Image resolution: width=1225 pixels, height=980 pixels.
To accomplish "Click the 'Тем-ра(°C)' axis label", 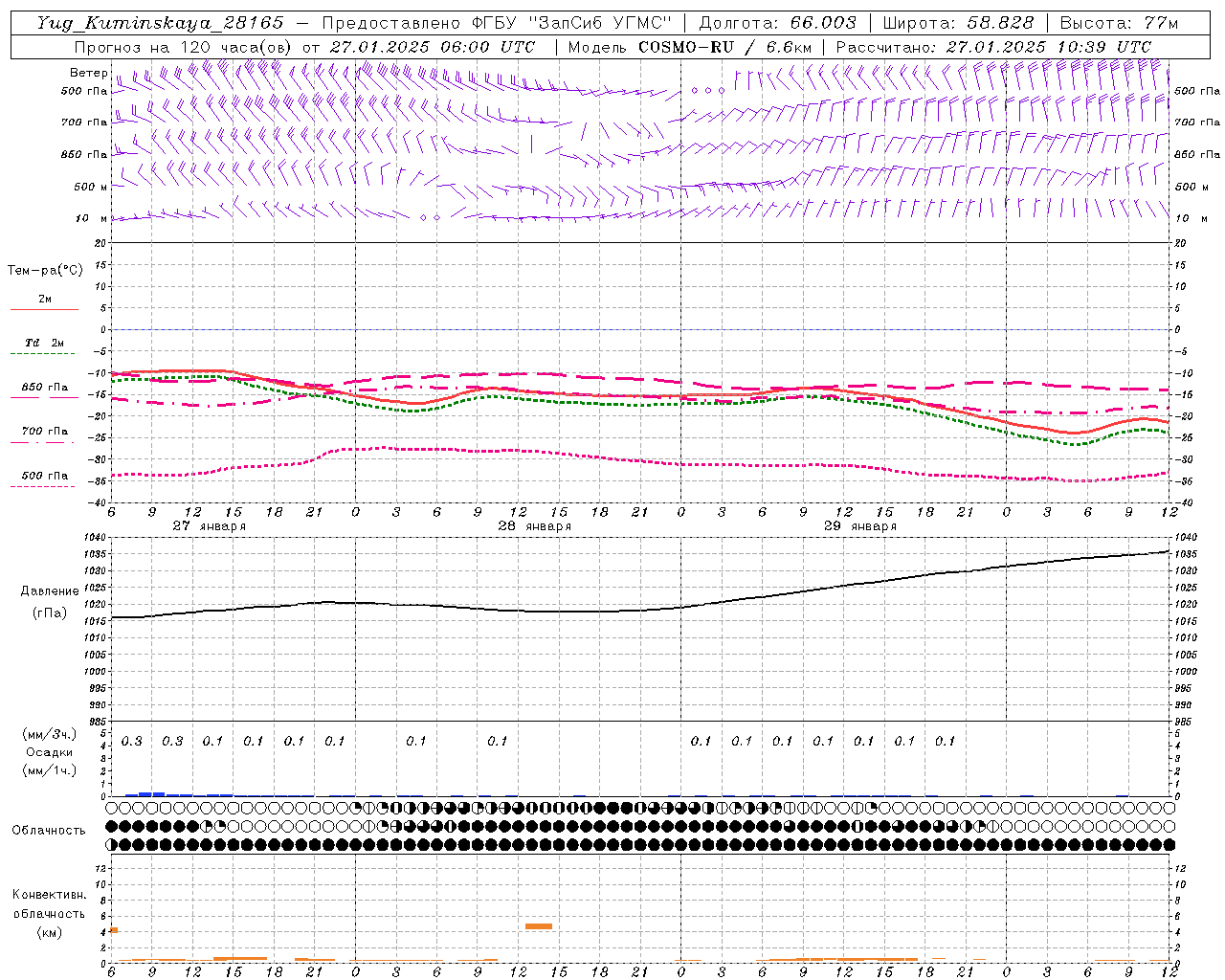I will [x=45, y=271].
